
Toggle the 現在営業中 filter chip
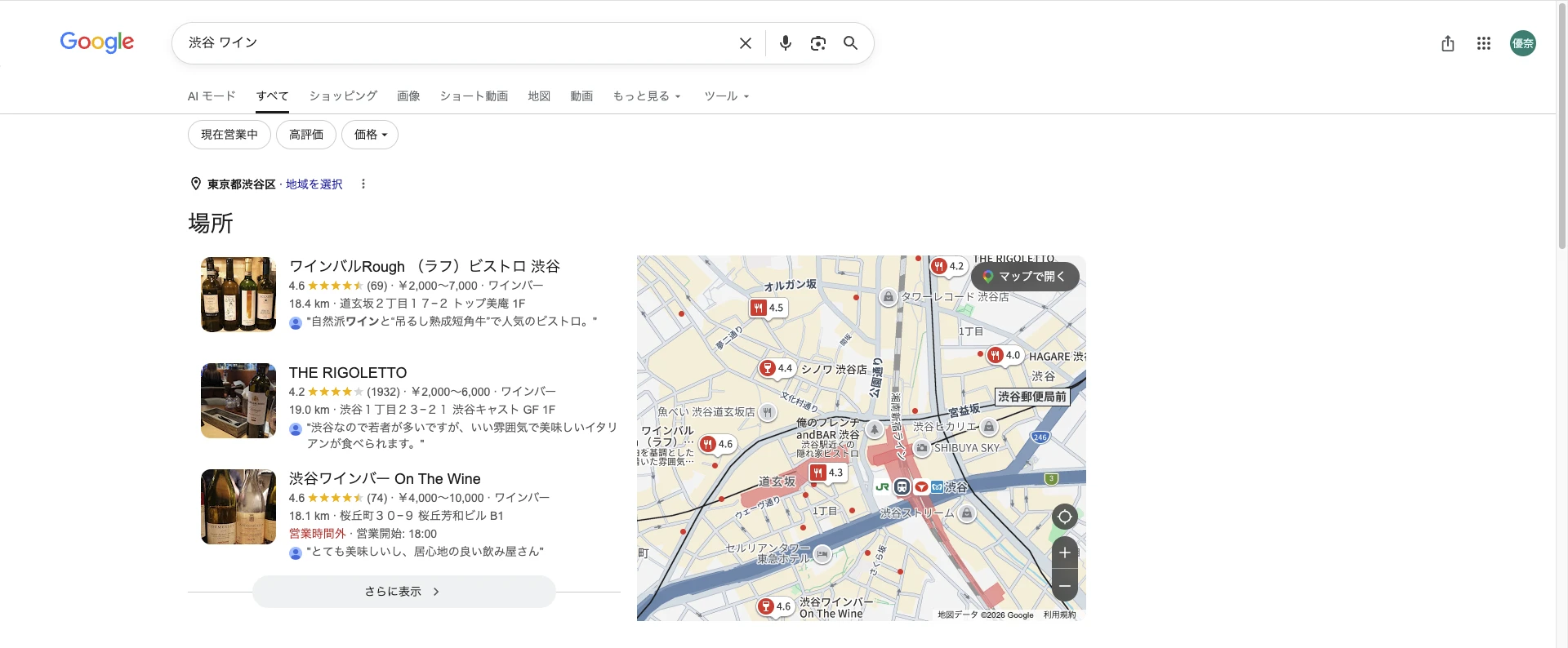[x=229, y=135]
